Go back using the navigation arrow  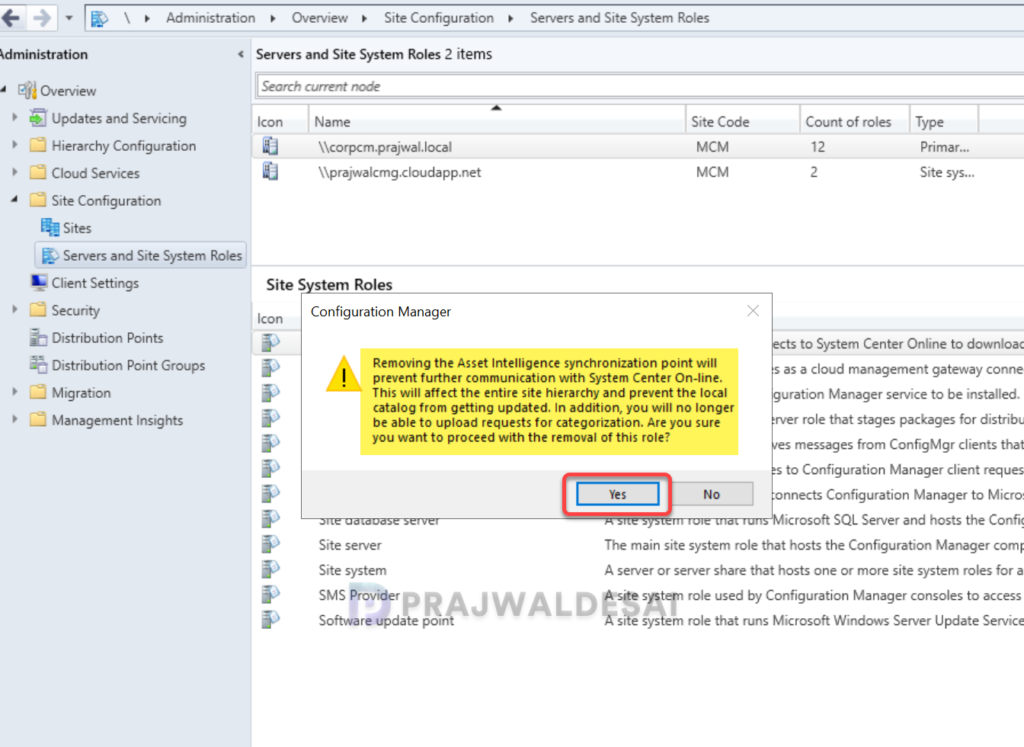coord(12,18)
